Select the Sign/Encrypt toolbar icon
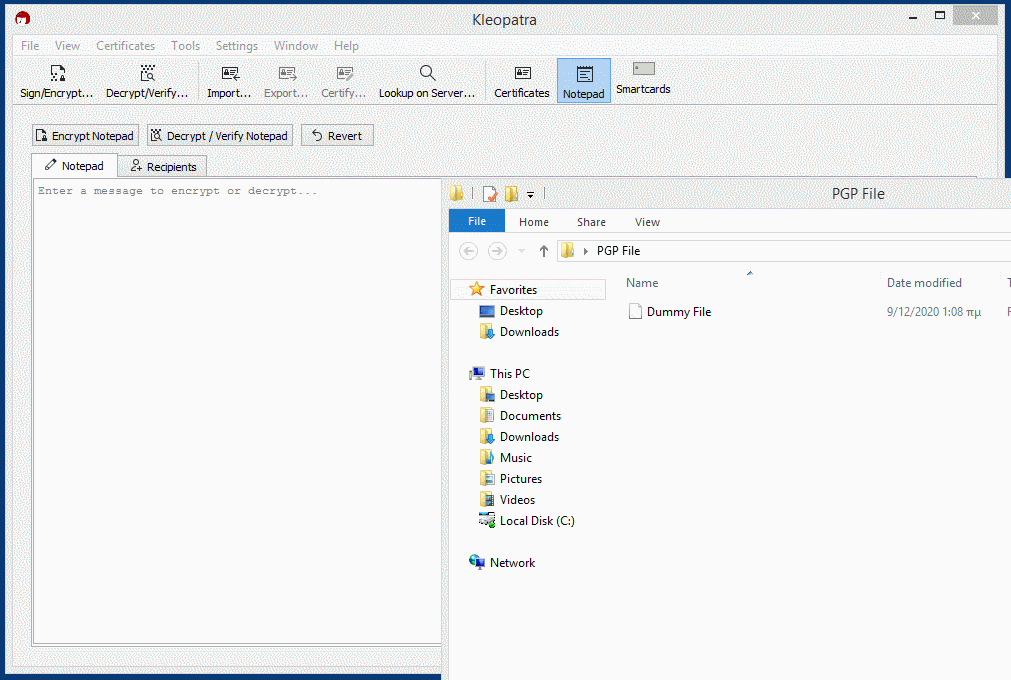This screenshot has width=1011, height=680. click(x=55, y=78)
